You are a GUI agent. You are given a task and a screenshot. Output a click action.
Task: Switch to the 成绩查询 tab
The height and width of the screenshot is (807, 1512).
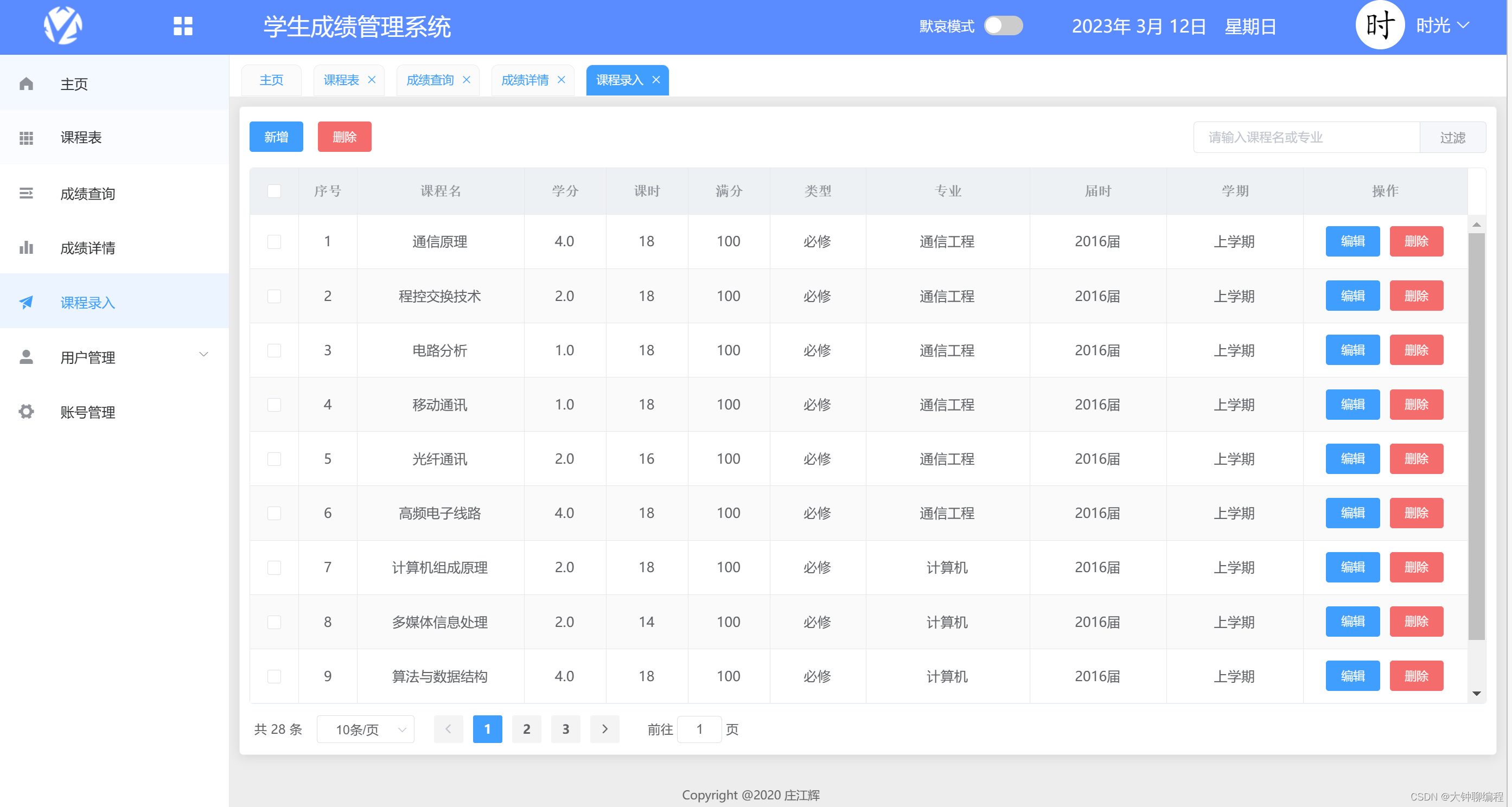[430, 80]
